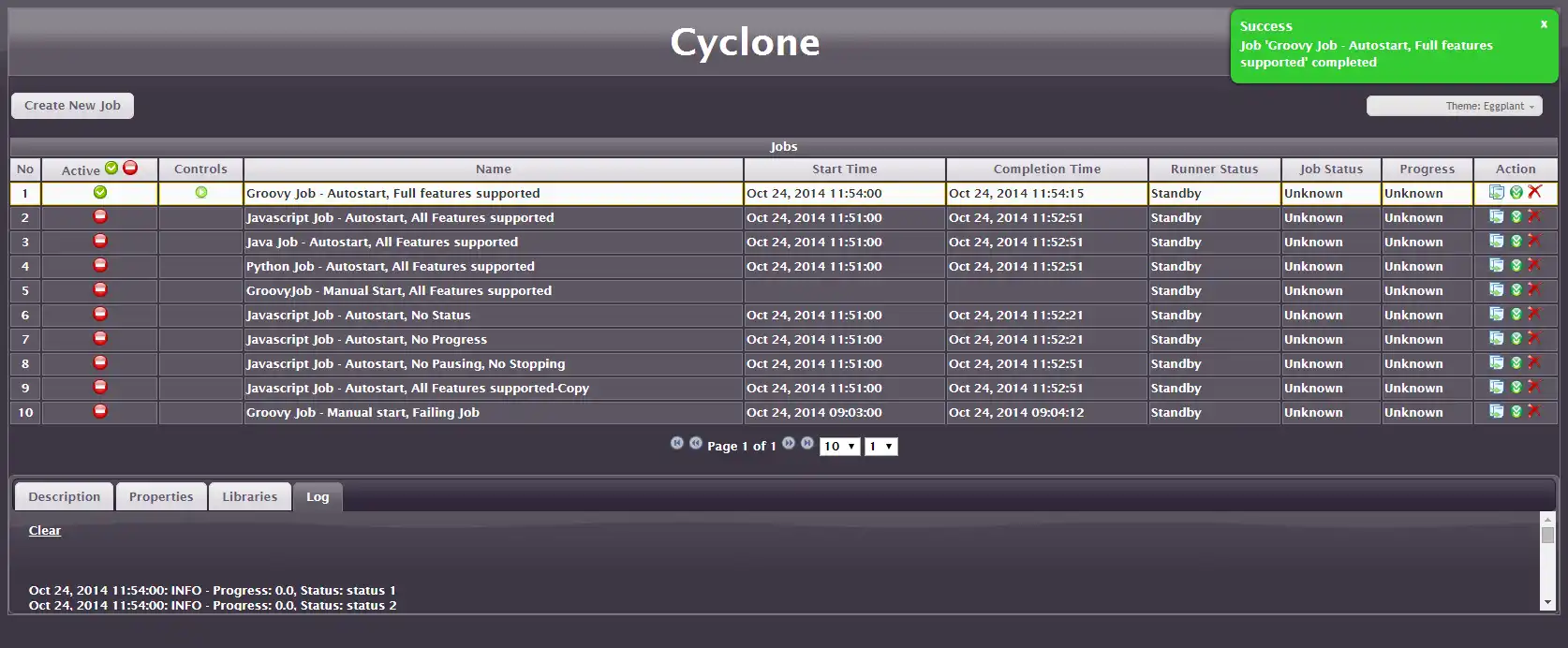Close the Success notification
Image resolution: width=1568 pixels, height=648 pixels.
coord(1544,24)
